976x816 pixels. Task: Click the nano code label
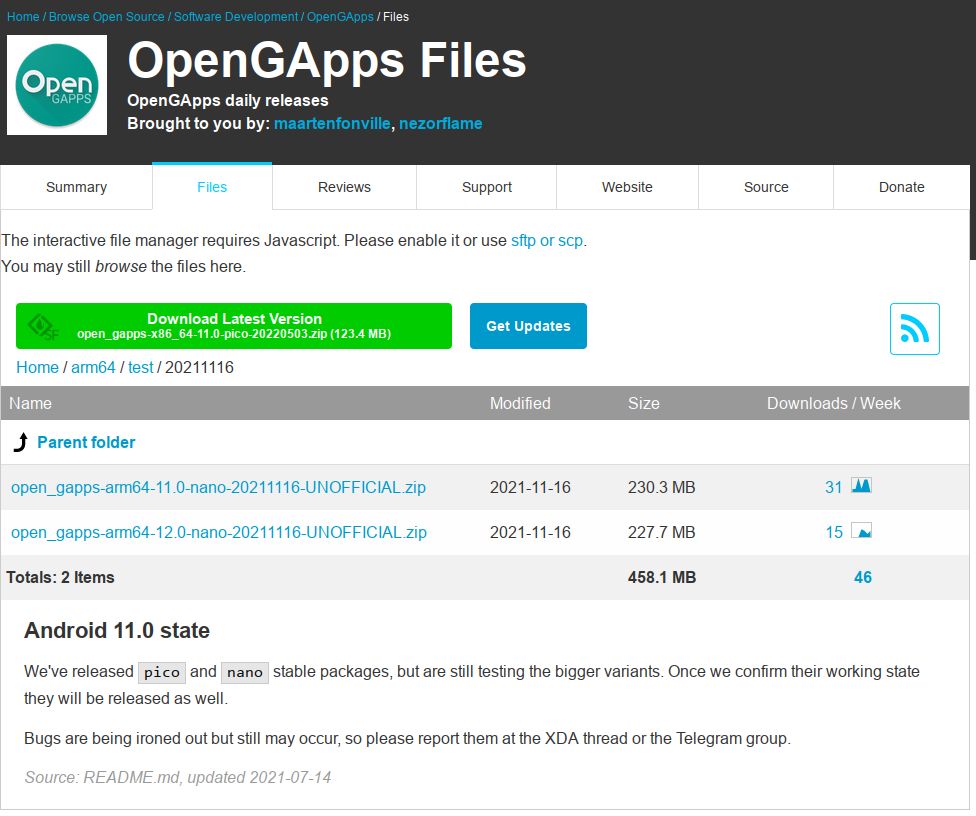click(x=245, y=672)
